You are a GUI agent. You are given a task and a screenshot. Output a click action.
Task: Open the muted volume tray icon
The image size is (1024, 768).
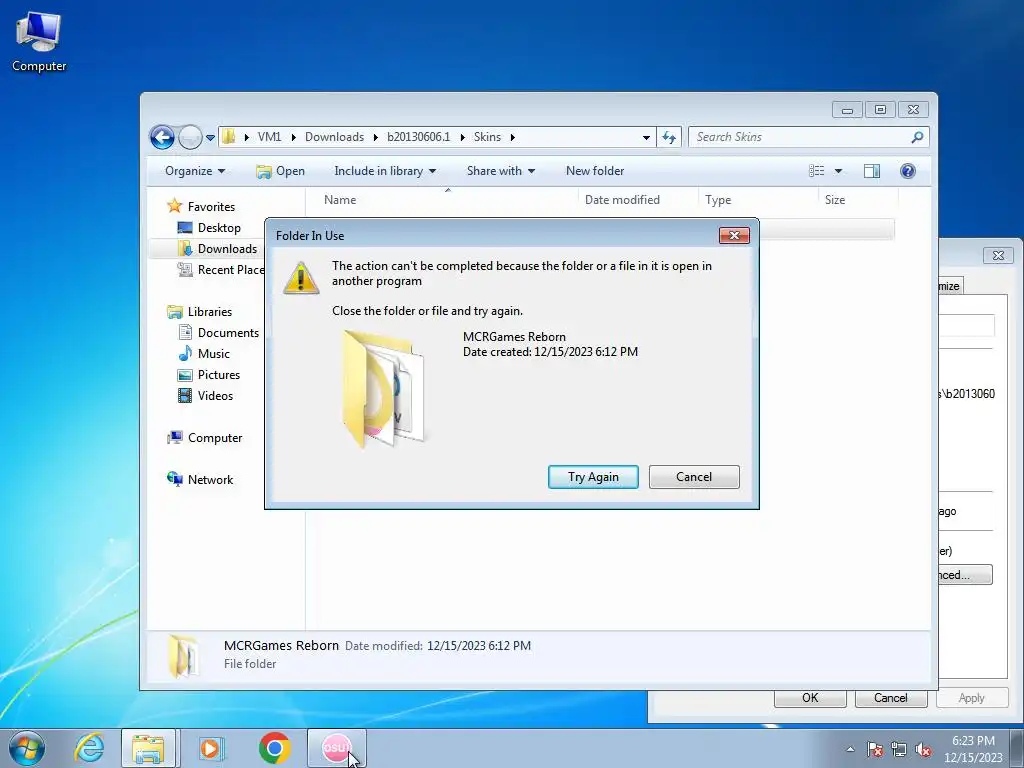pyautogui.click(x=923, y=749)
